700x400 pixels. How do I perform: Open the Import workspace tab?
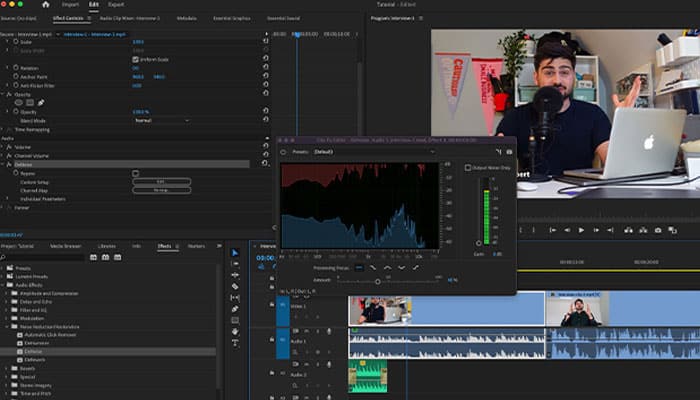[x=70, y=4]
